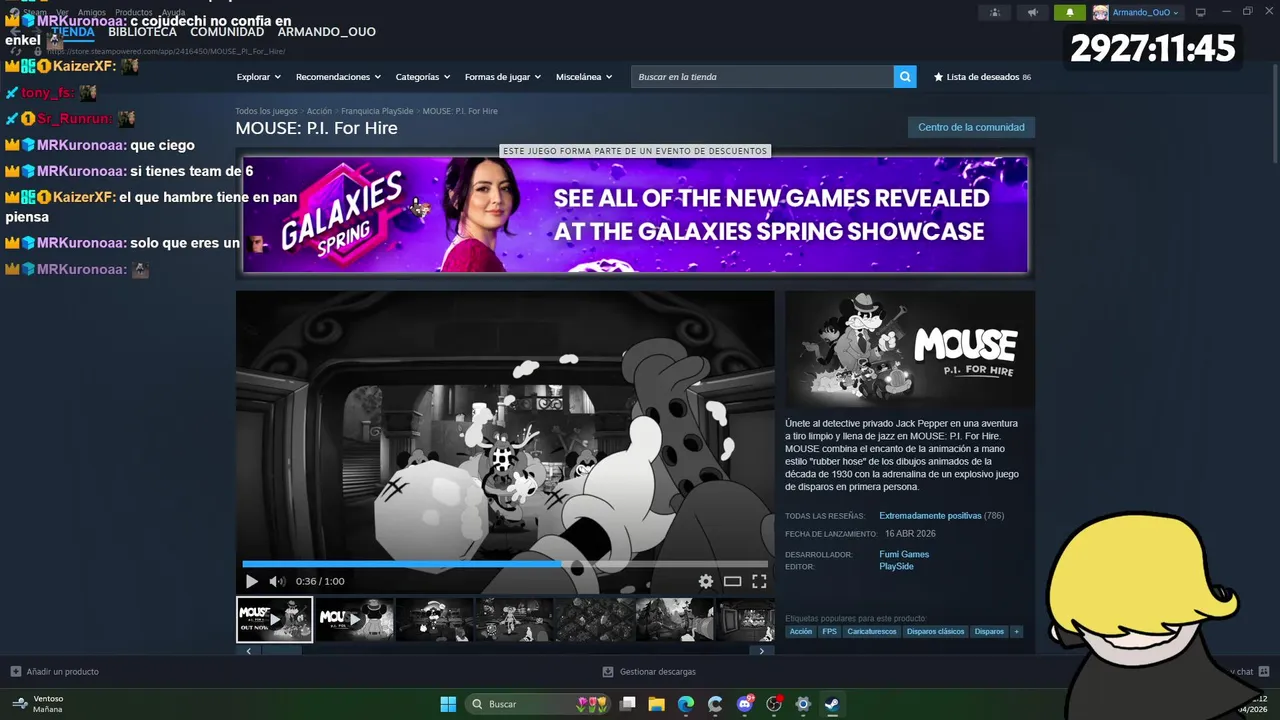Image resolution: width=1280 pixels, height=720 pixels.
Task: Seek on the trailer progress bar
Action: coord(505,564)
